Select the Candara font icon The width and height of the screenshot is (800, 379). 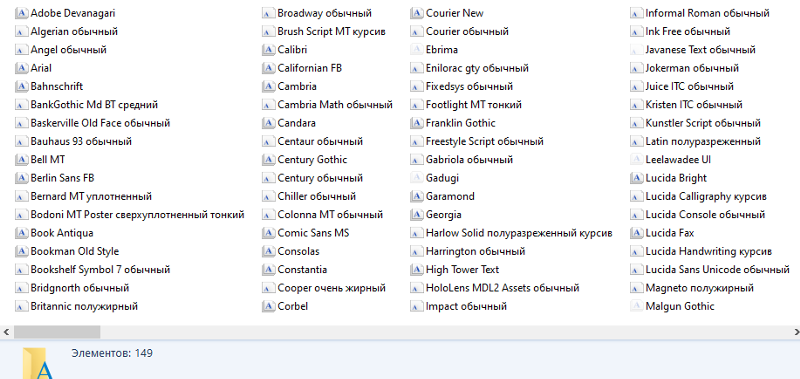(268, 123)
